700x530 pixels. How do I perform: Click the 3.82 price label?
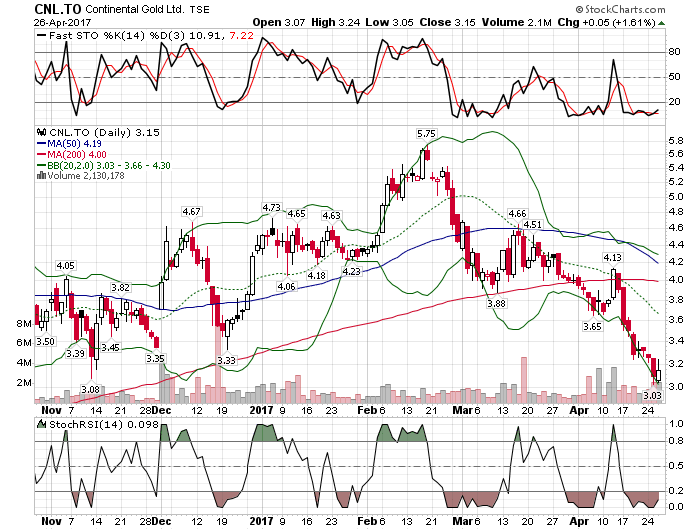click(121, 288)
